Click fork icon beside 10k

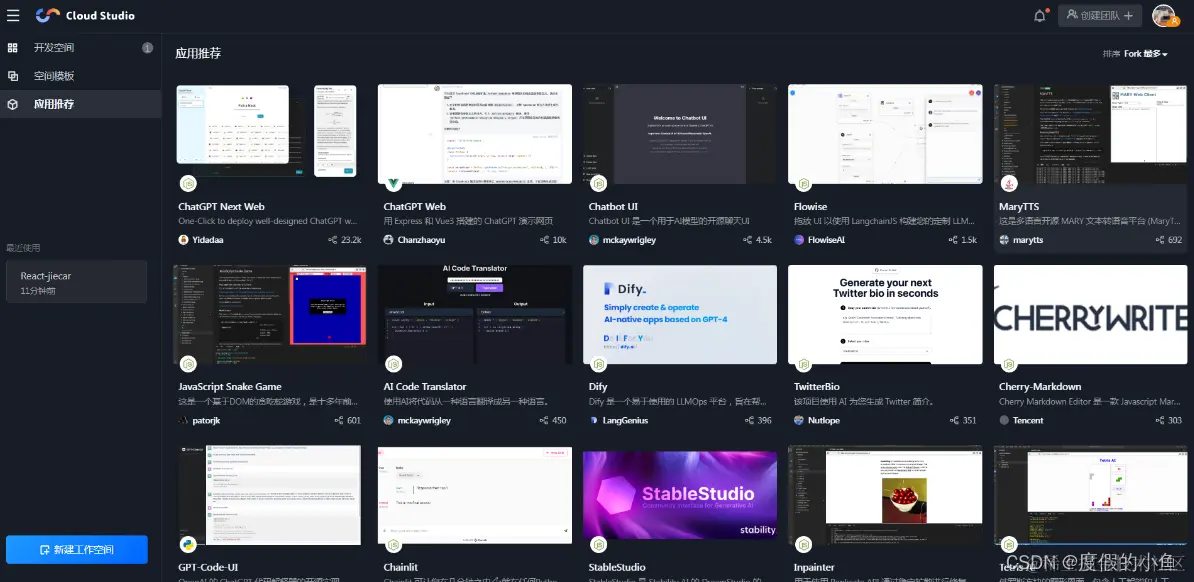(544, 239)
